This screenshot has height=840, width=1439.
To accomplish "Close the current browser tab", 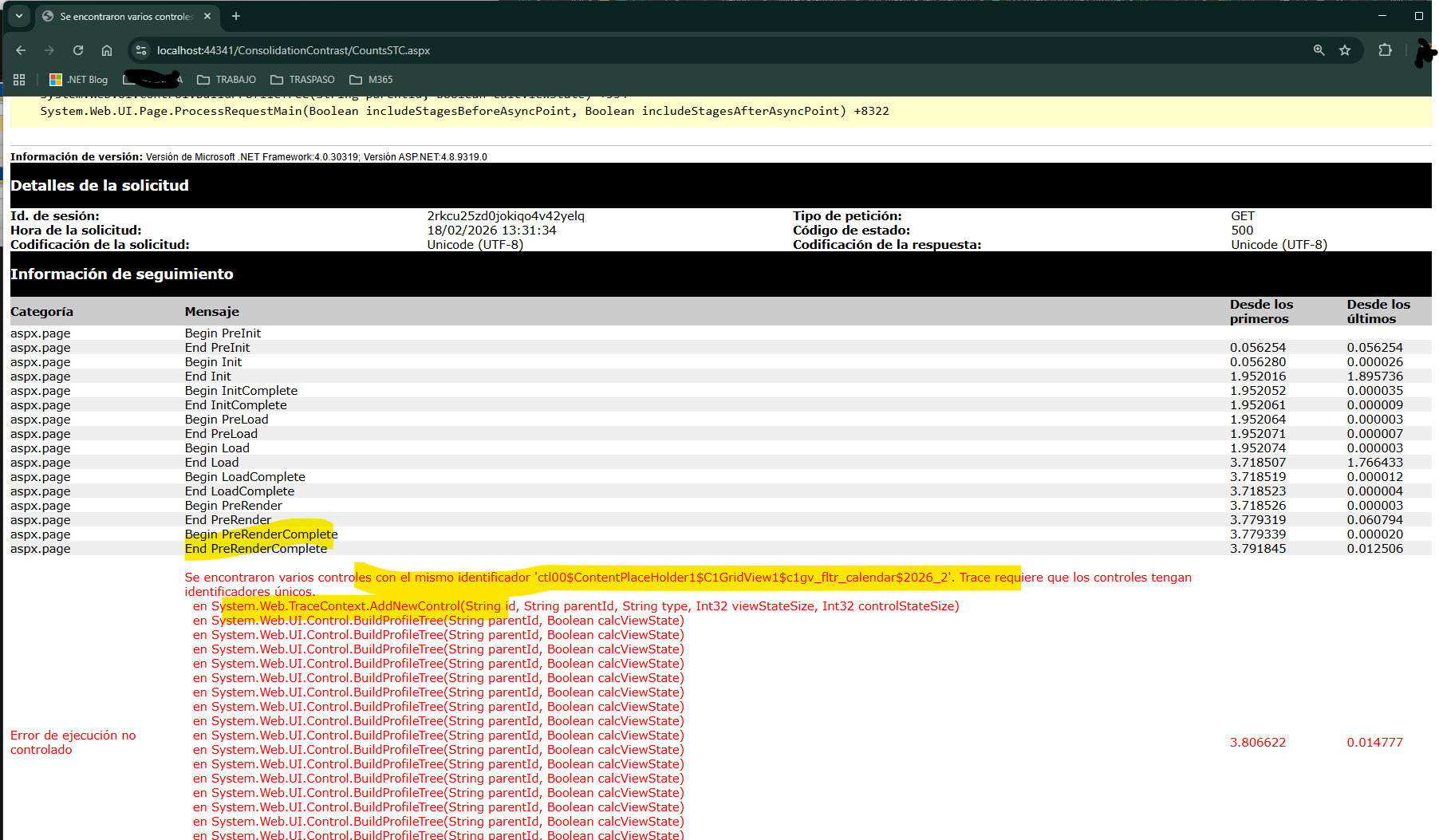I will pyautogui.click(x=207, y=16).
